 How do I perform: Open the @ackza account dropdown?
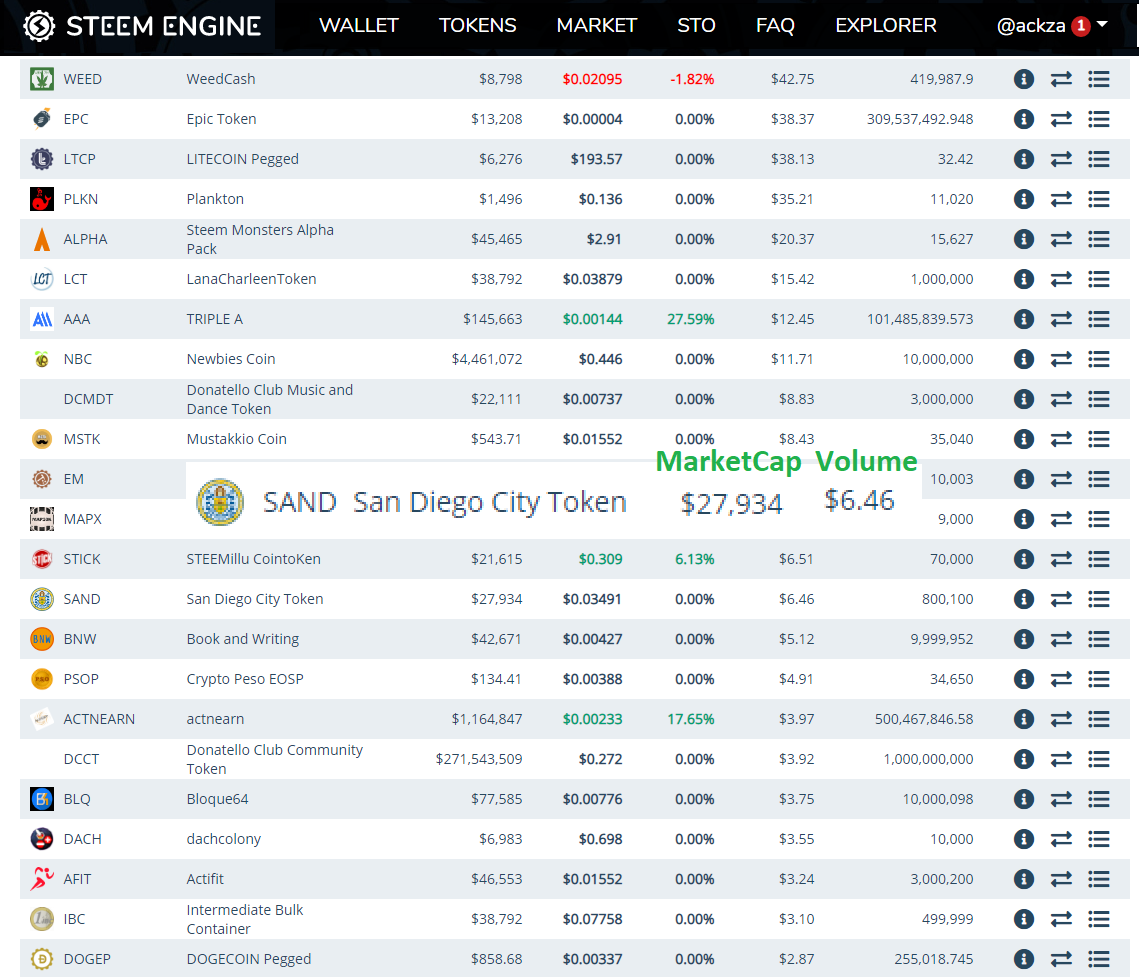click(1052, 26)
